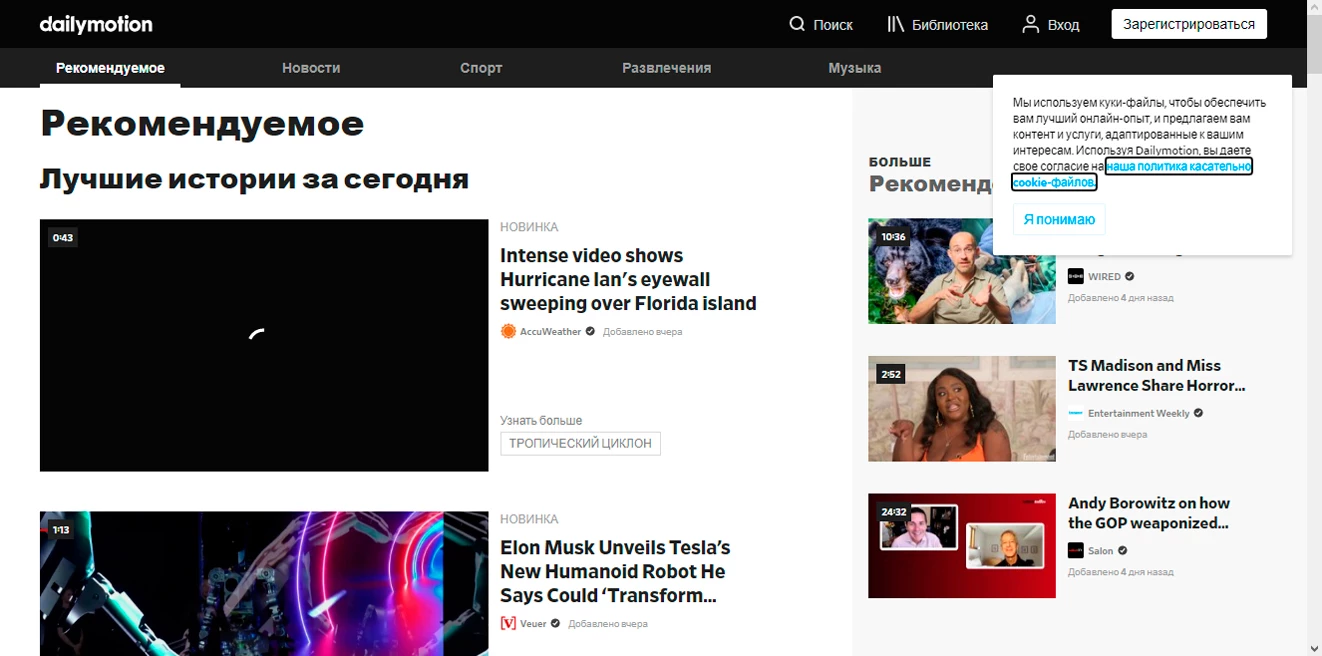Open the Поиск search link

833,25
